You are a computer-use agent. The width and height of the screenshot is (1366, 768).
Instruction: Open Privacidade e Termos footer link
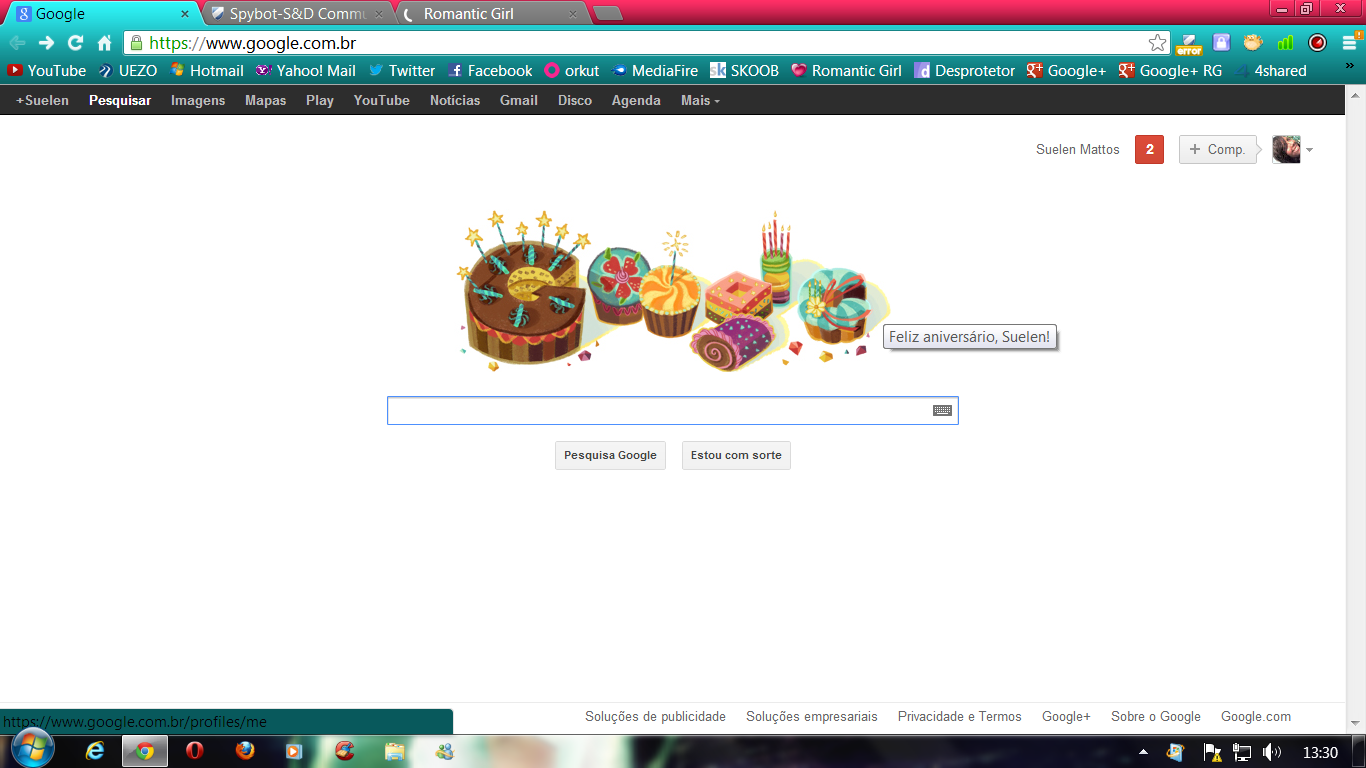coord(959,716)
